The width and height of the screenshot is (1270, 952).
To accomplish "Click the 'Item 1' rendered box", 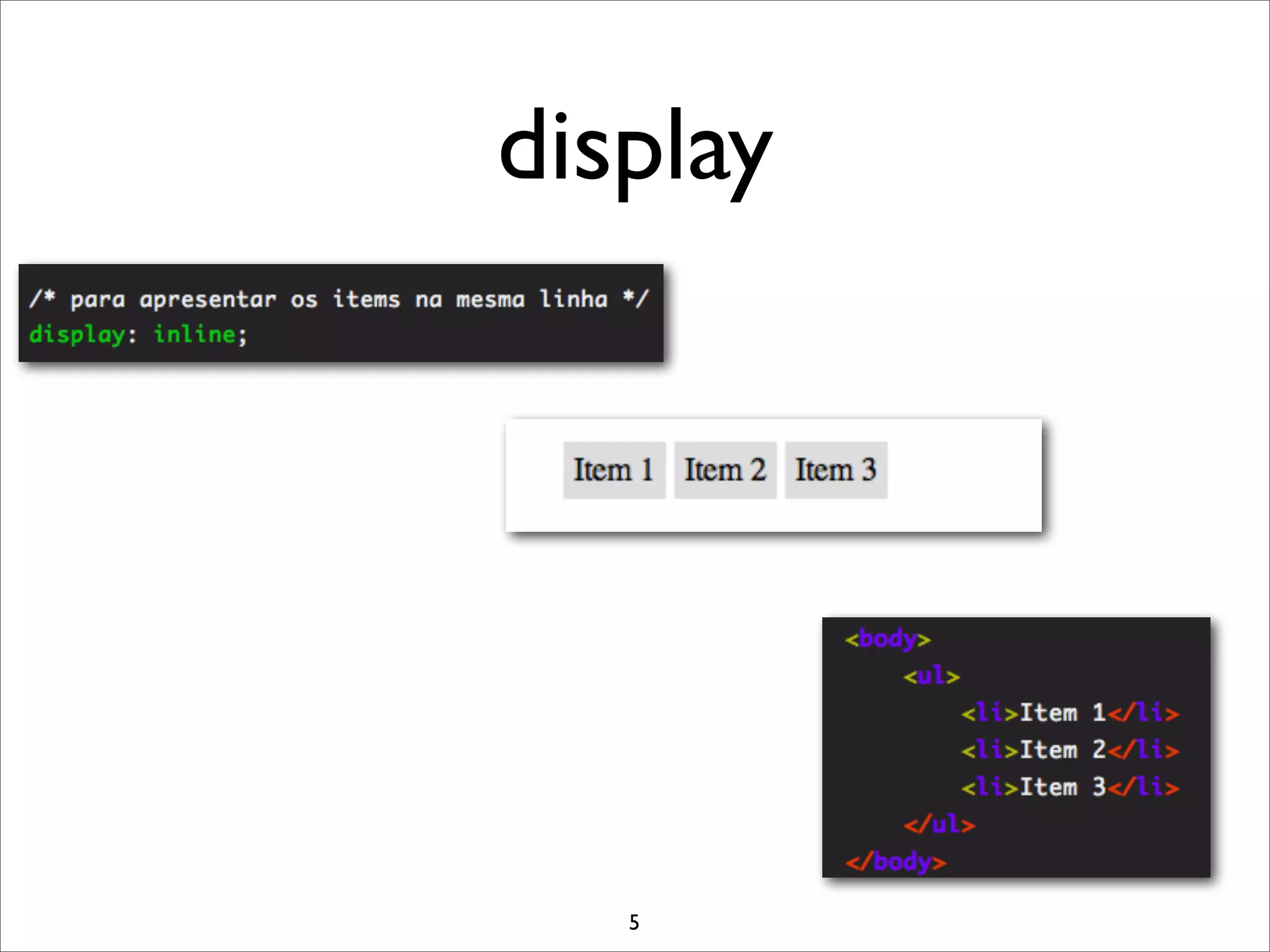I will pos(614,470).
